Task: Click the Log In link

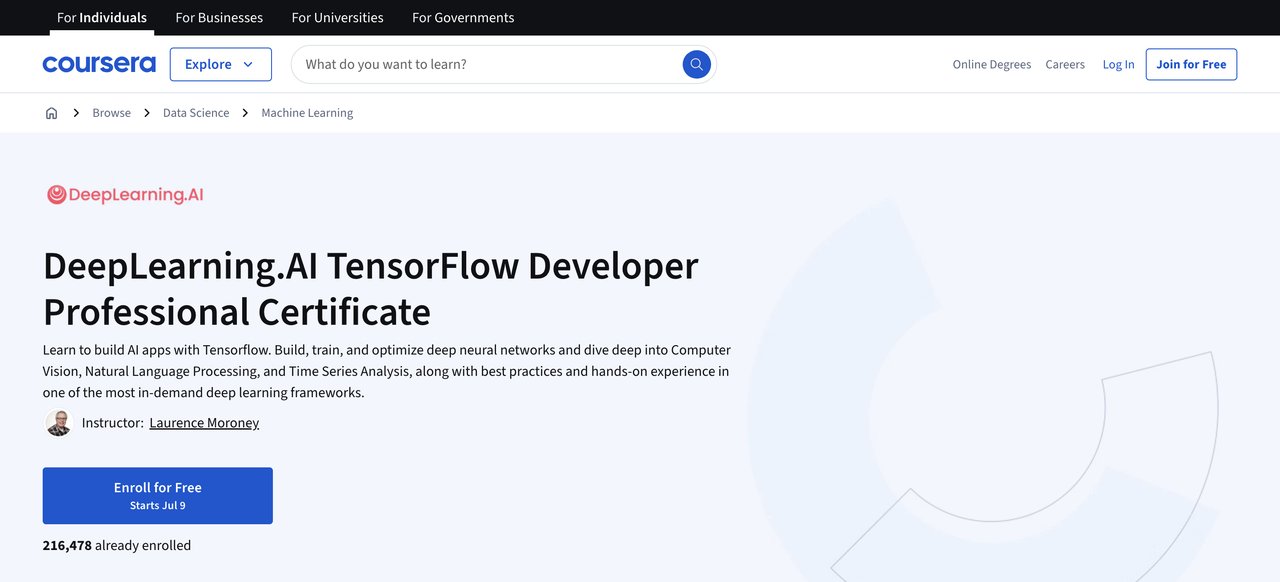Action: 1118,64
